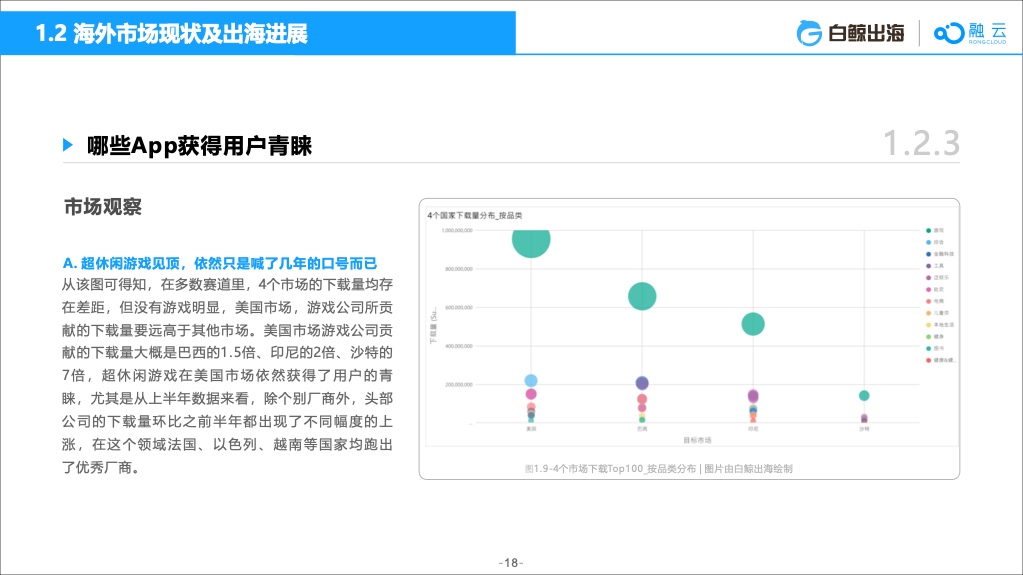Select the large green bubble above 巴西

642,296
